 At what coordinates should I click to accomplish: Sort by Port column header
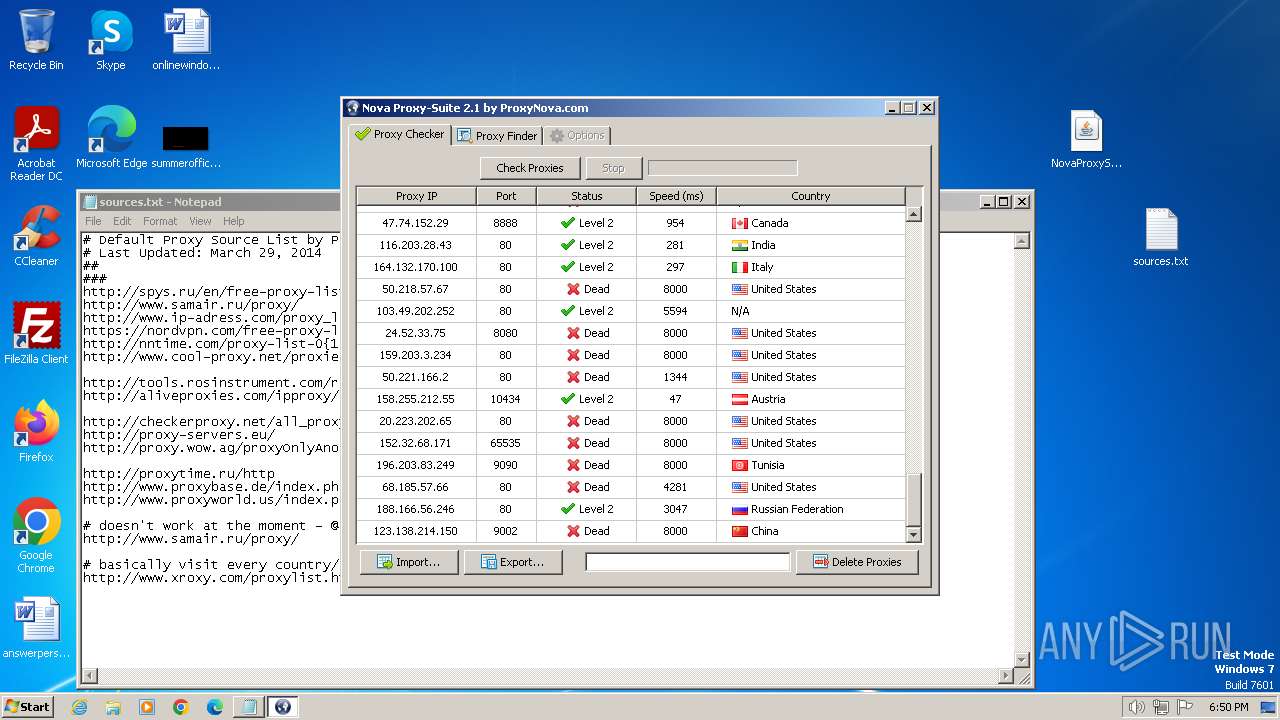[x=506, y=196]
